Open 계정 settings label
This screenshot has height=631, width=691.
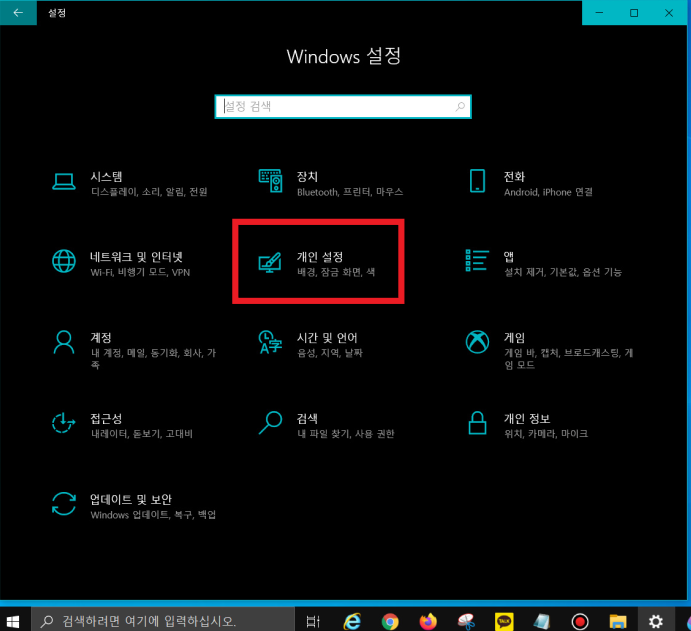click(x=101, y=338)
